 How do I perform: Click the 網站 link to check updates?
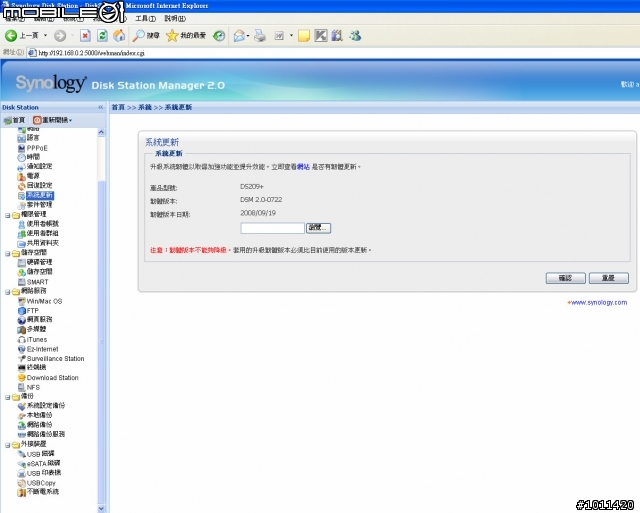pos(303,167)
